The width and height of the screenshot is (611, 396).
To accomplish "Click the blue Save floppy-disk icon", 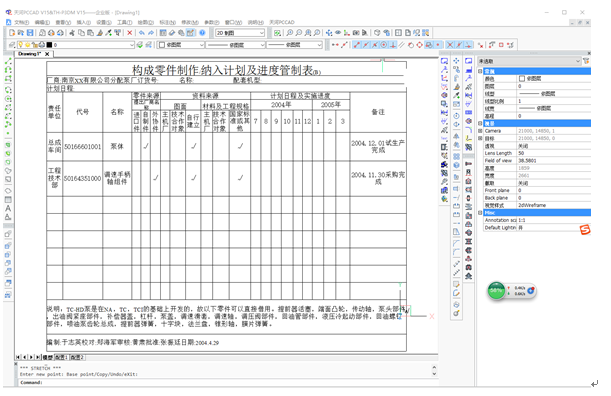I will click(30, 33).
